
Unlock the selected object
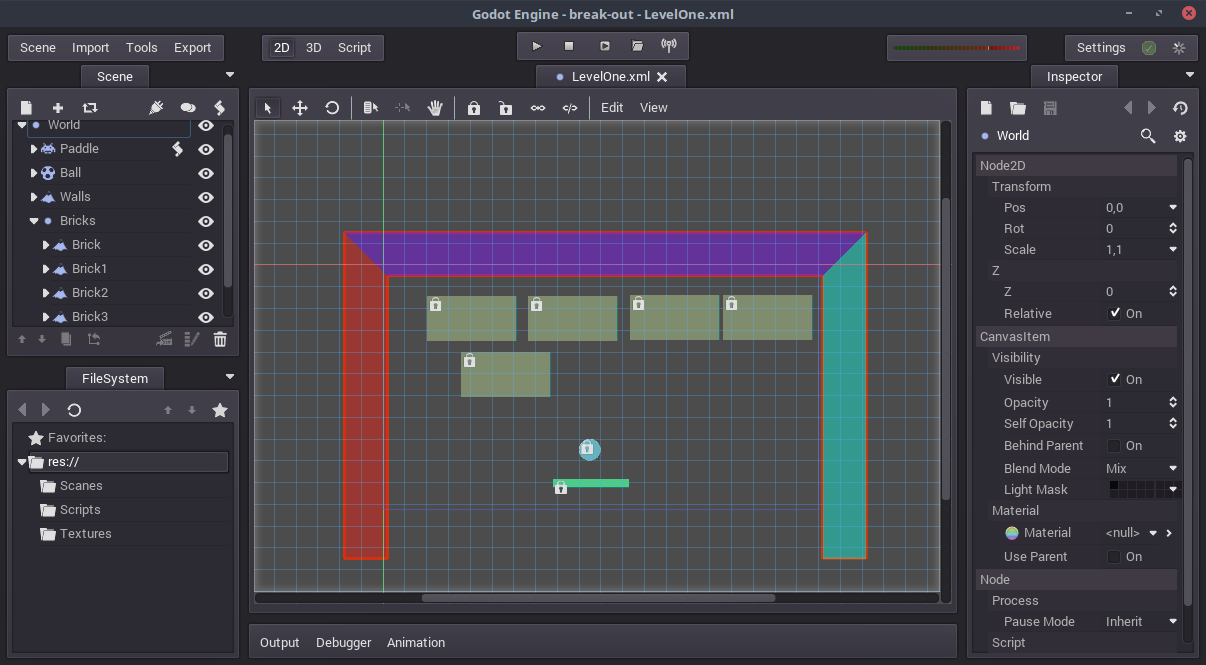click(x=505, y=107)
